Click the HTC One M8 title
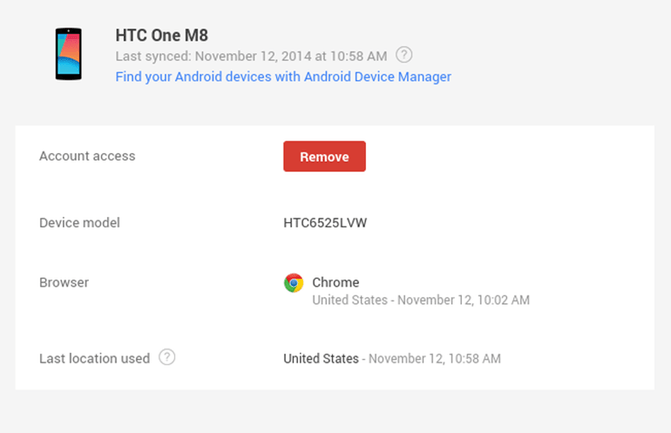This screenshot has width=671, height=433. coord(162,35)
